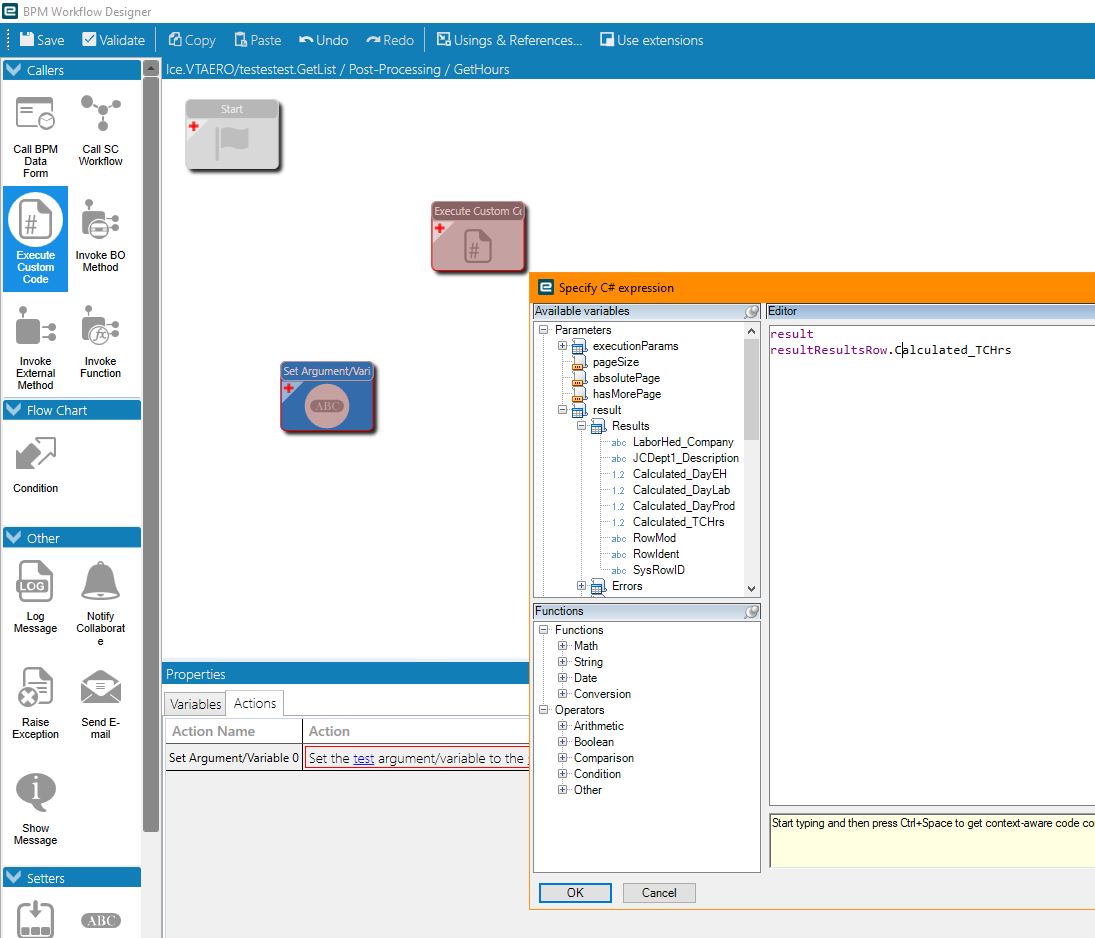
Task: Click search icon in Available variables header
Action: point(751,312)
